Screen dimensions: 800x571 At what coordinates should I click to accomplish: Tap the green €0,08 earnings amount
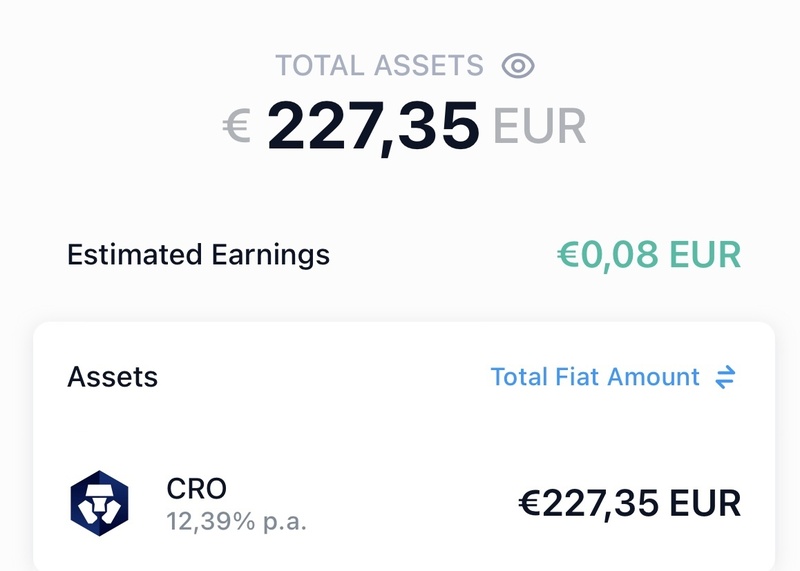point(608,254)
